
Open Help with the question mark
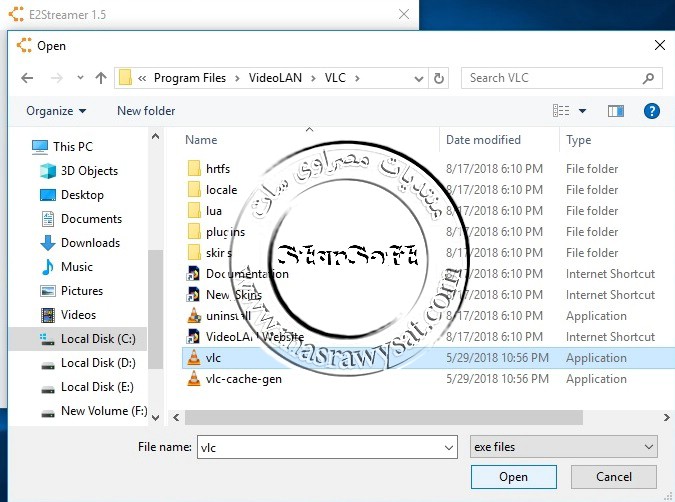tap(652, 111)
